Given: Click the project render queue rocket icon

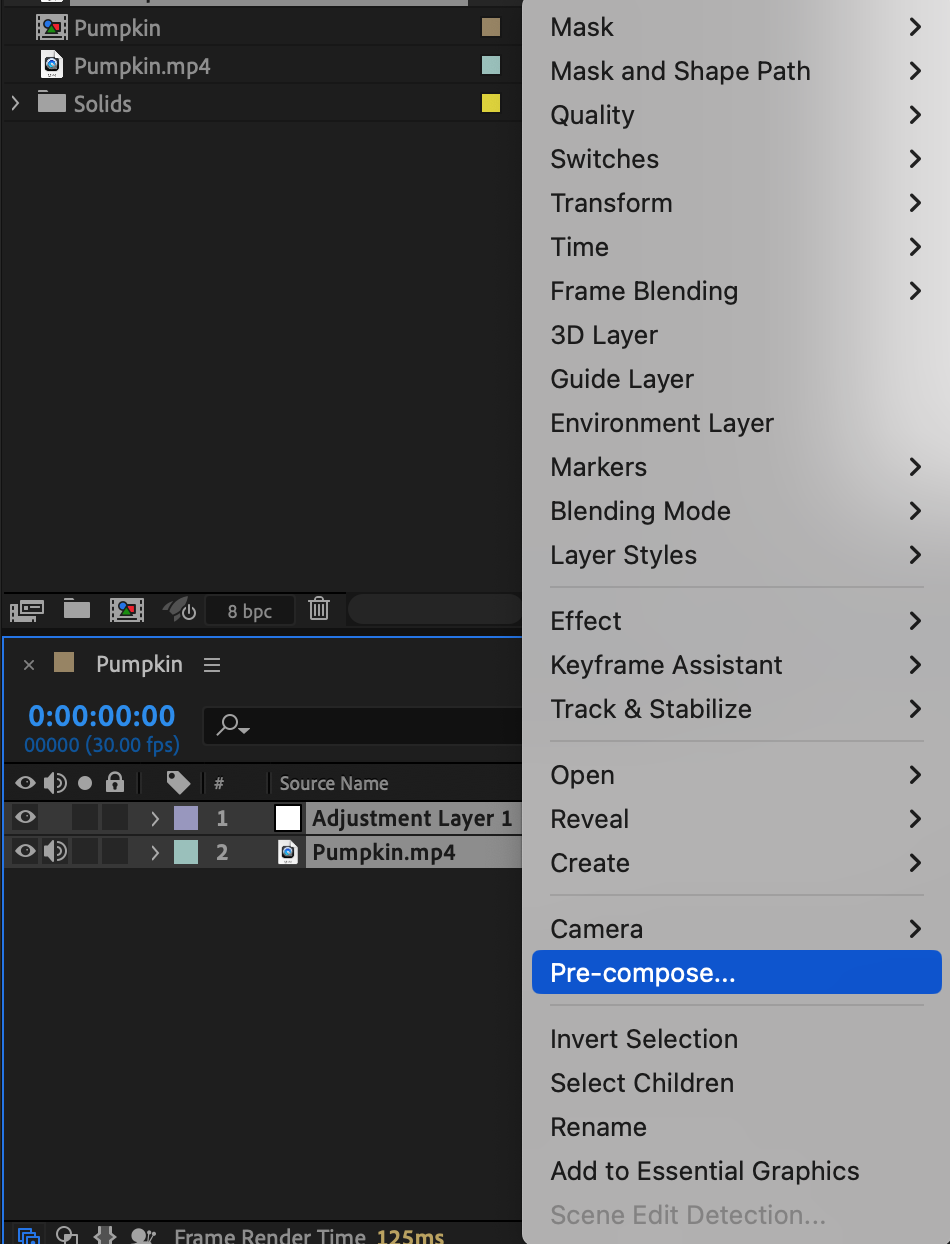Looking at the screenshot, I should coord(178,609).
